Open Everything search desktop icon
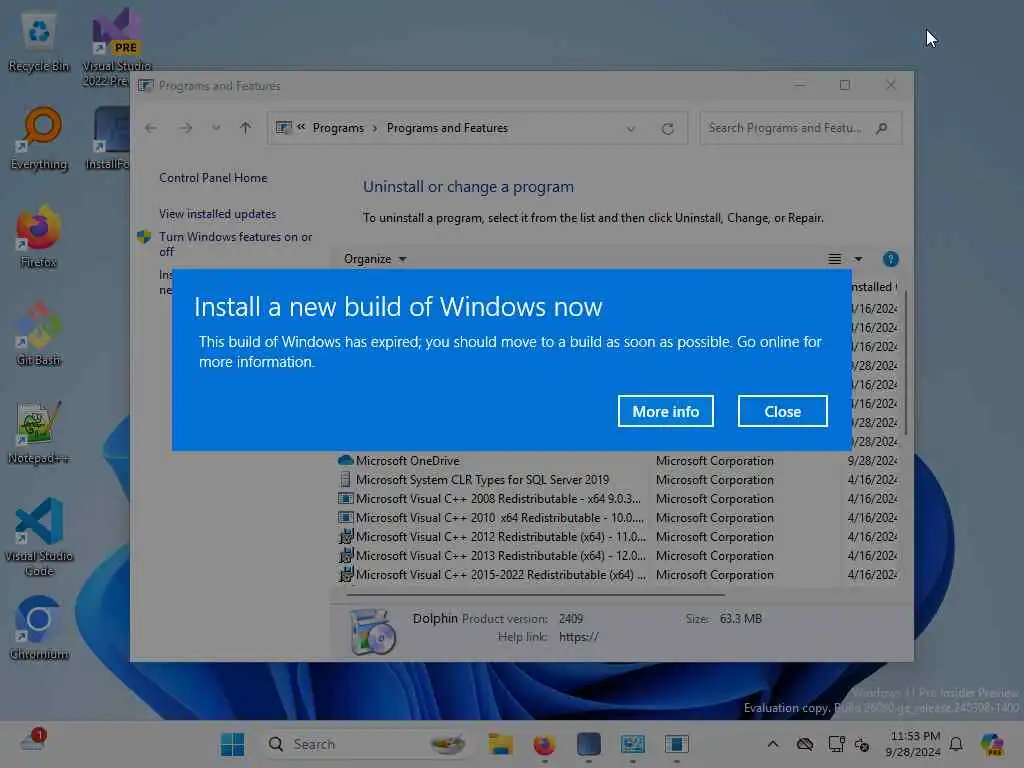 click(39, 138)
